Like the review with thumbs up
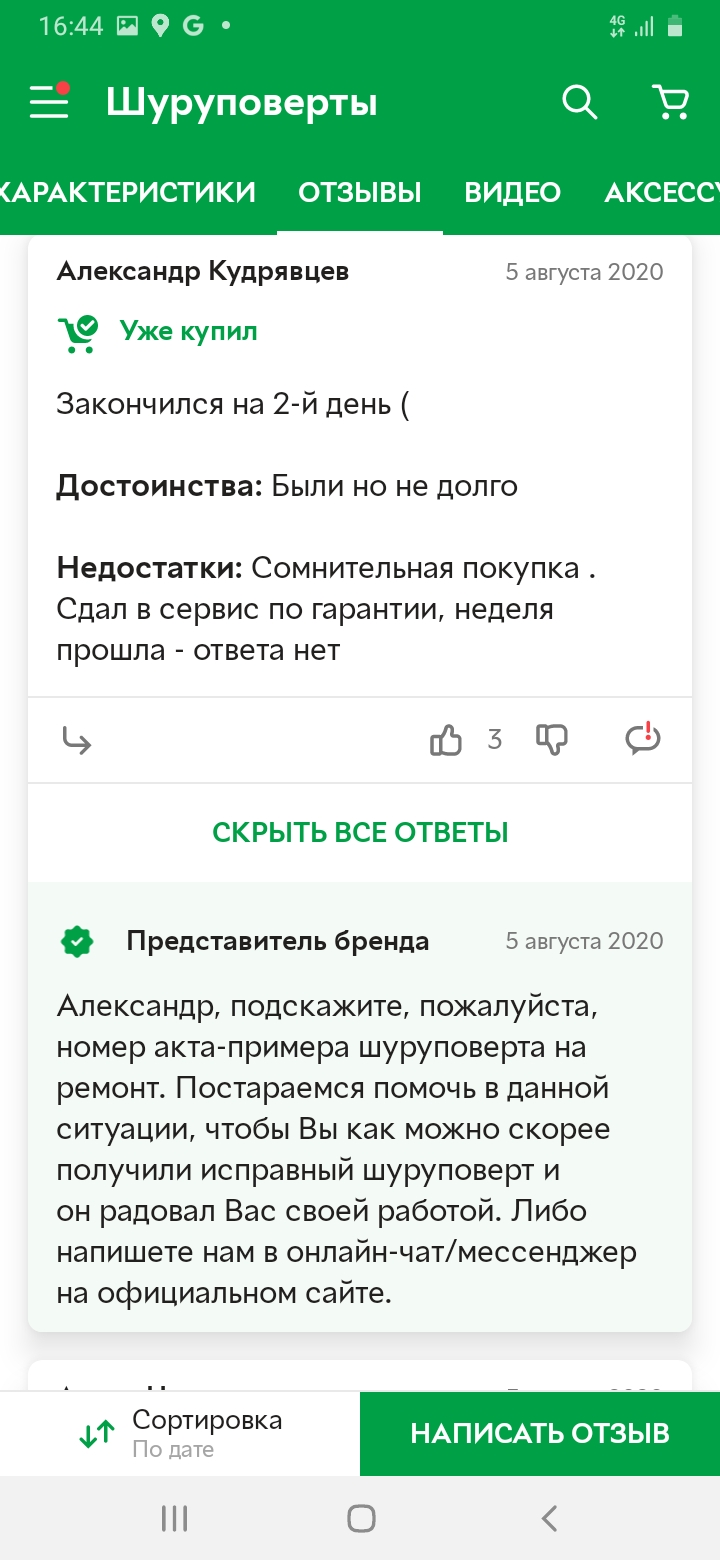Viewport: 720px width, 1560px height. tap(445, 740)
